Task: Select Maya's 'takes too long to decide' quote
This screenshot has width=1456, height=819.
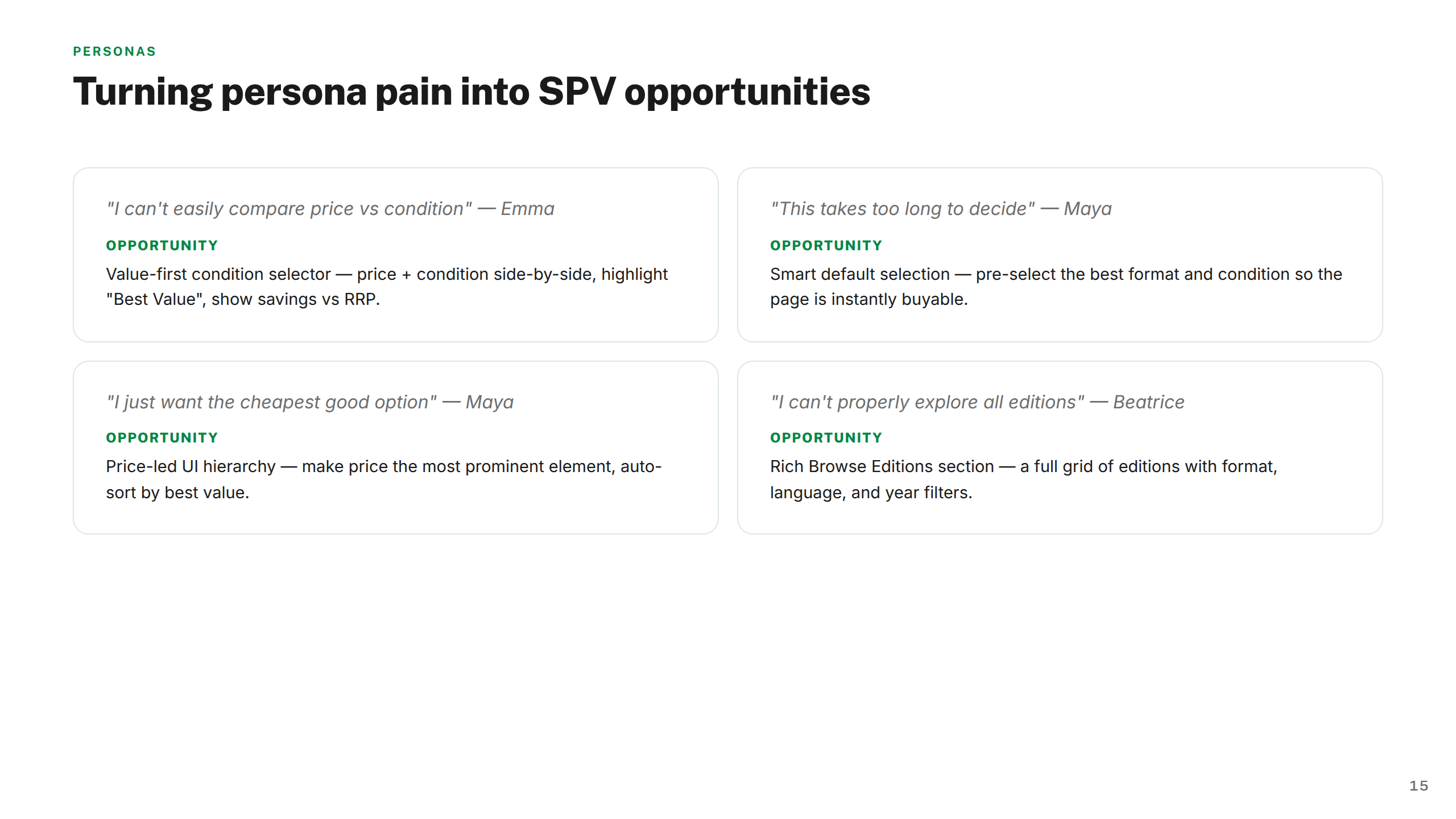Action: (x=941, y=209)
